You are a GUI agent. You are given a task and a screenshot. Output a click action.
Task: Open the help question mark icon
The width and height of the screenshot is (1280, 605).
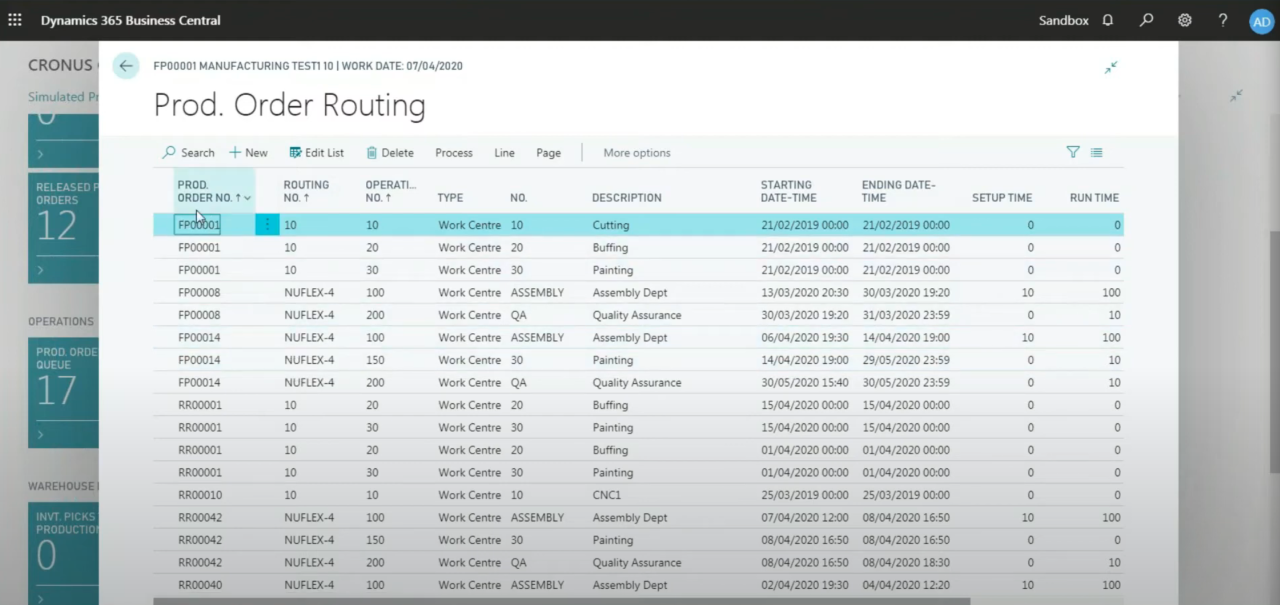pos(1223,20)
